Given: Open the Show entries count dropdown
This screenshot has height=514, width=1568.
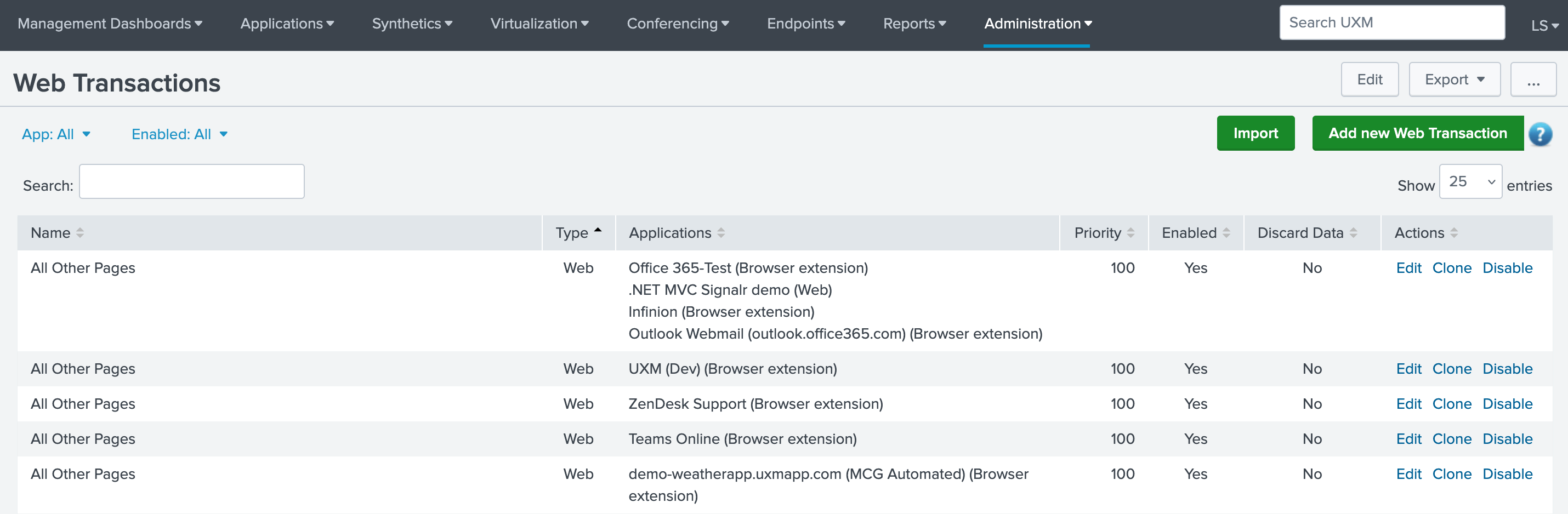Looking at the screenshot, I should pos(1470,182).
